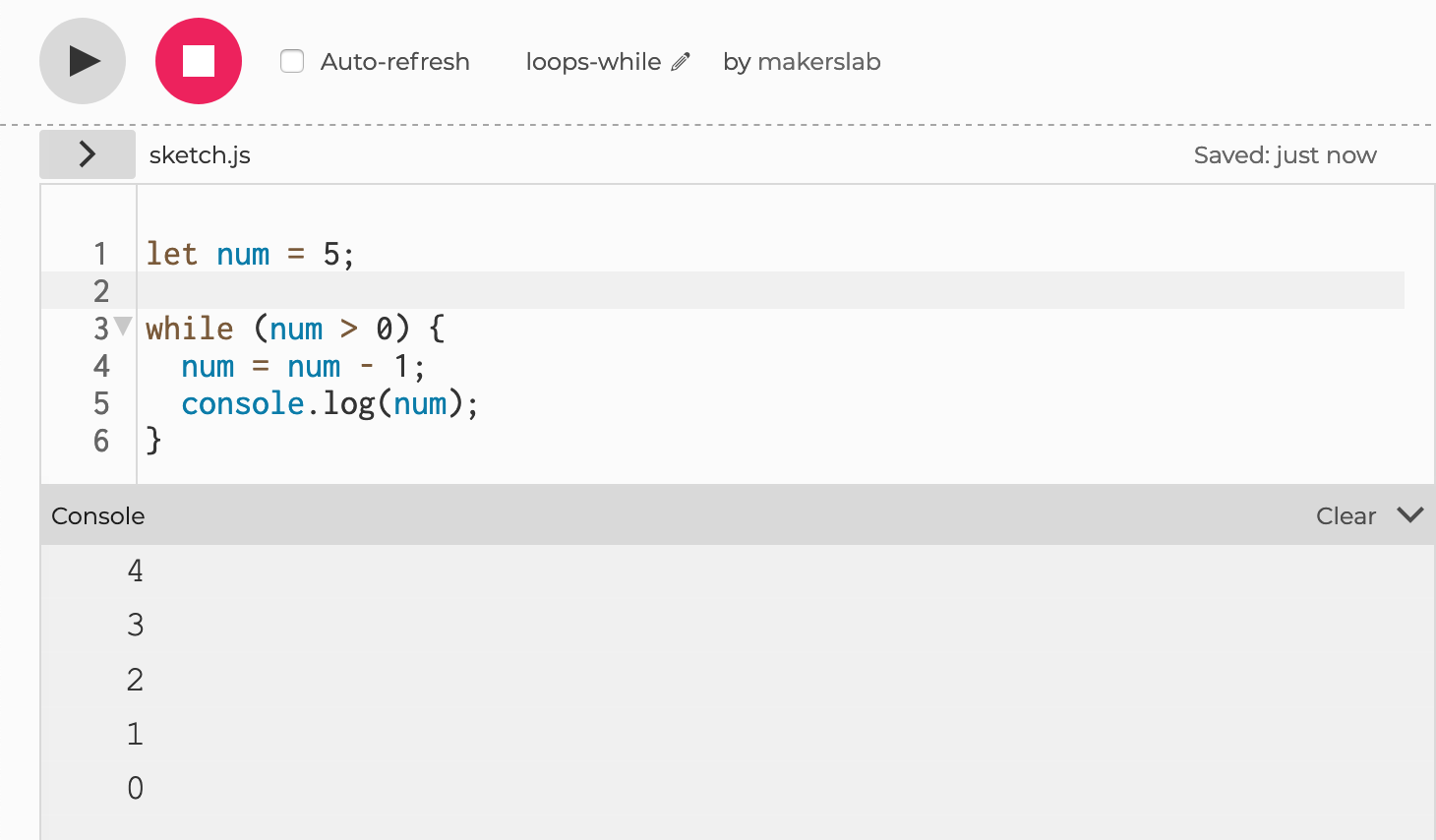The height and width of the screenshot is (840, 1436).
Task: Select the sketch.js file tab
Action: click(200, 155)
